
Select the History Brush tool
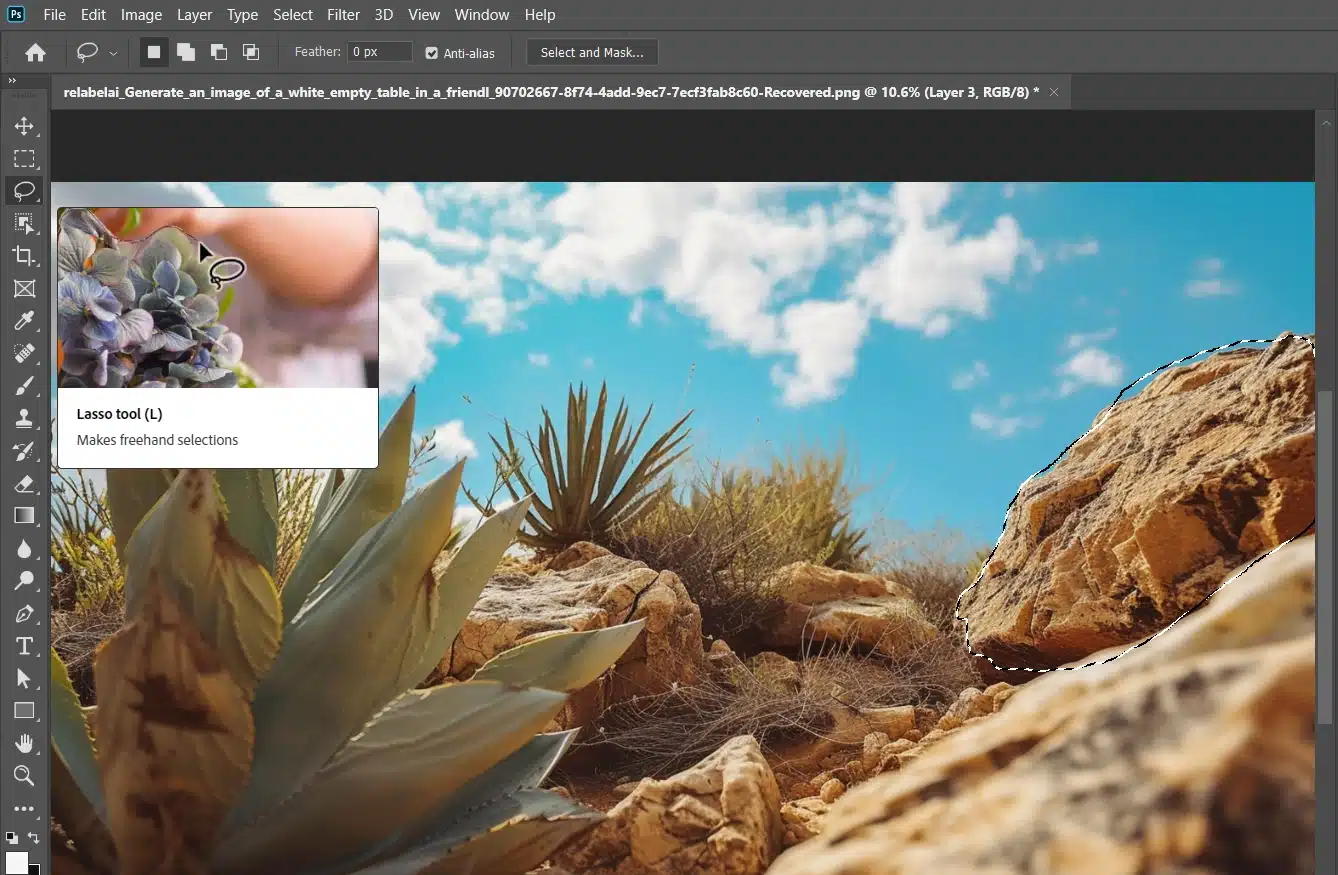tap(24, 451)
